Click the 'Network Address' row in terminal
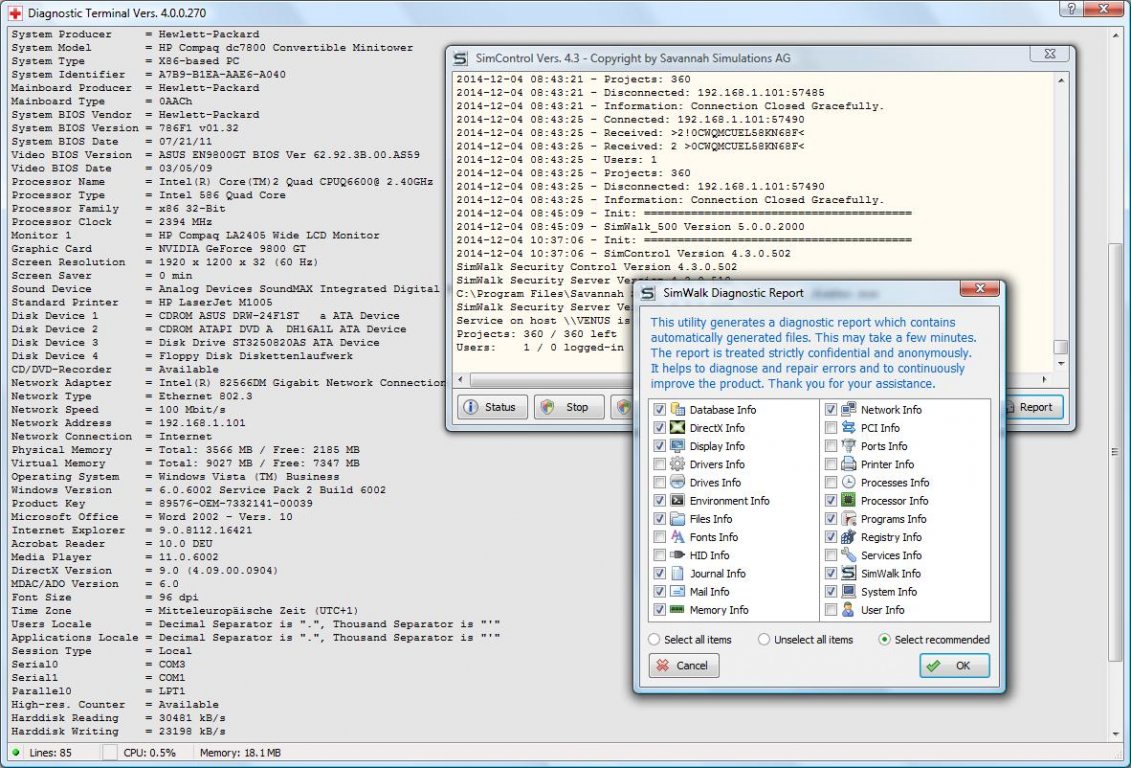Viewport: 1131px width, 768px height. pyautogui.click(x=128, y=423)
